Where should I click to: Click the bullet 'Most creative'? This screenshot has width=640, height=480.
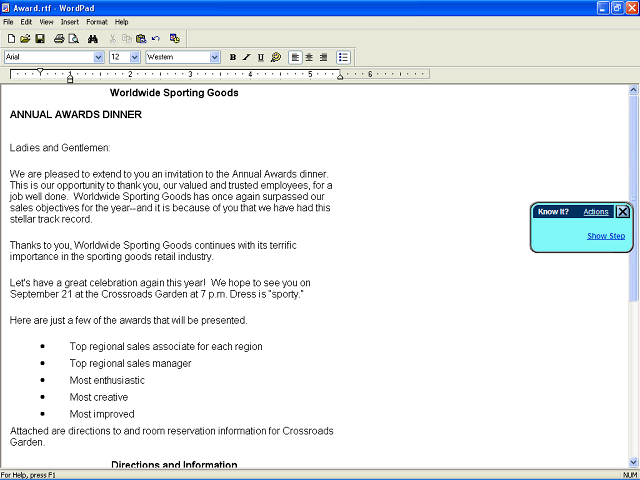pos(99,397)
